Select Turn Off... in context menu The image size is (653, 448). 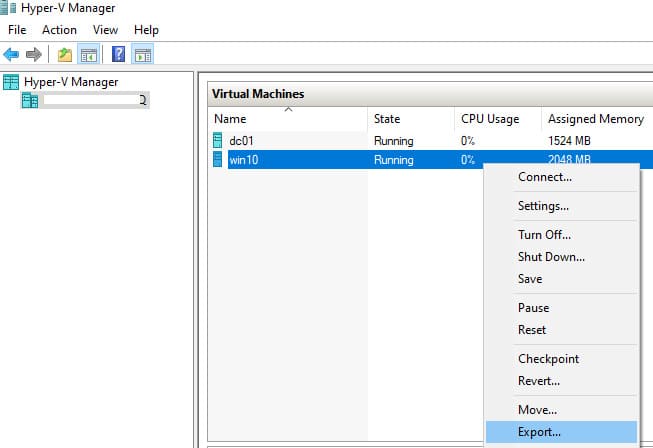(x=561, y=234)
